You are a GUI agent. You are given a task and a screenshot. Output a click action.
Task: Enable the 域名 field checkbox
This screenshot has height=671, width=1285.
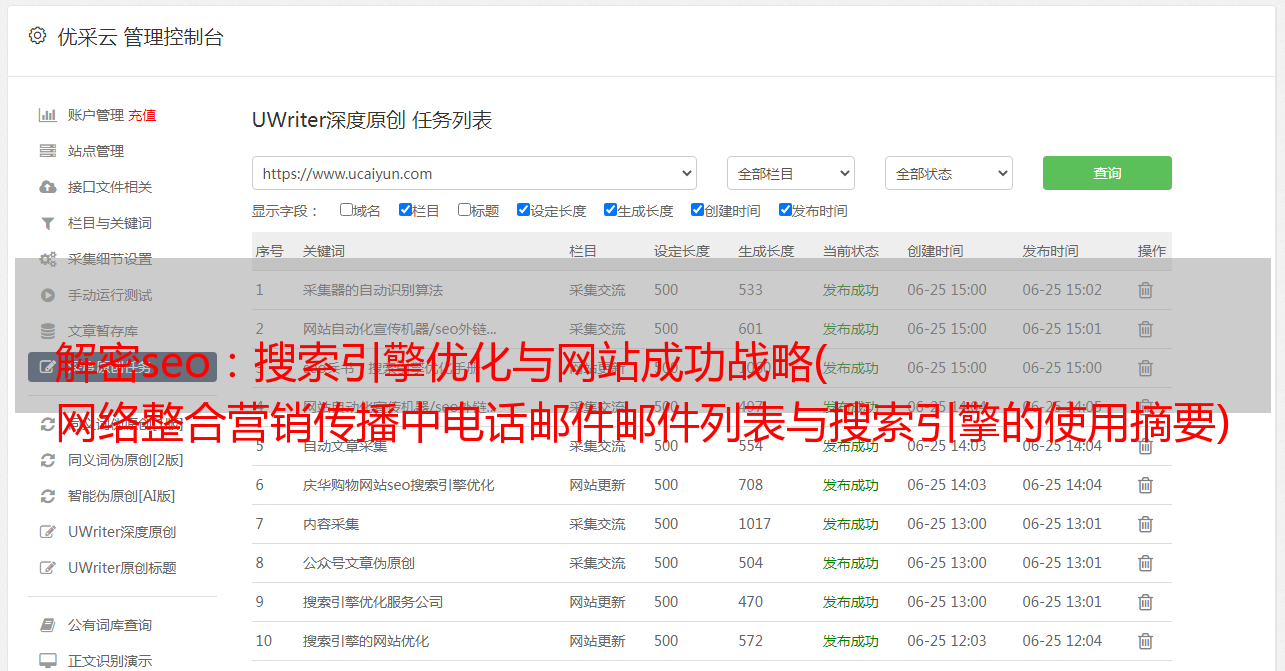(x=346, y=210)
